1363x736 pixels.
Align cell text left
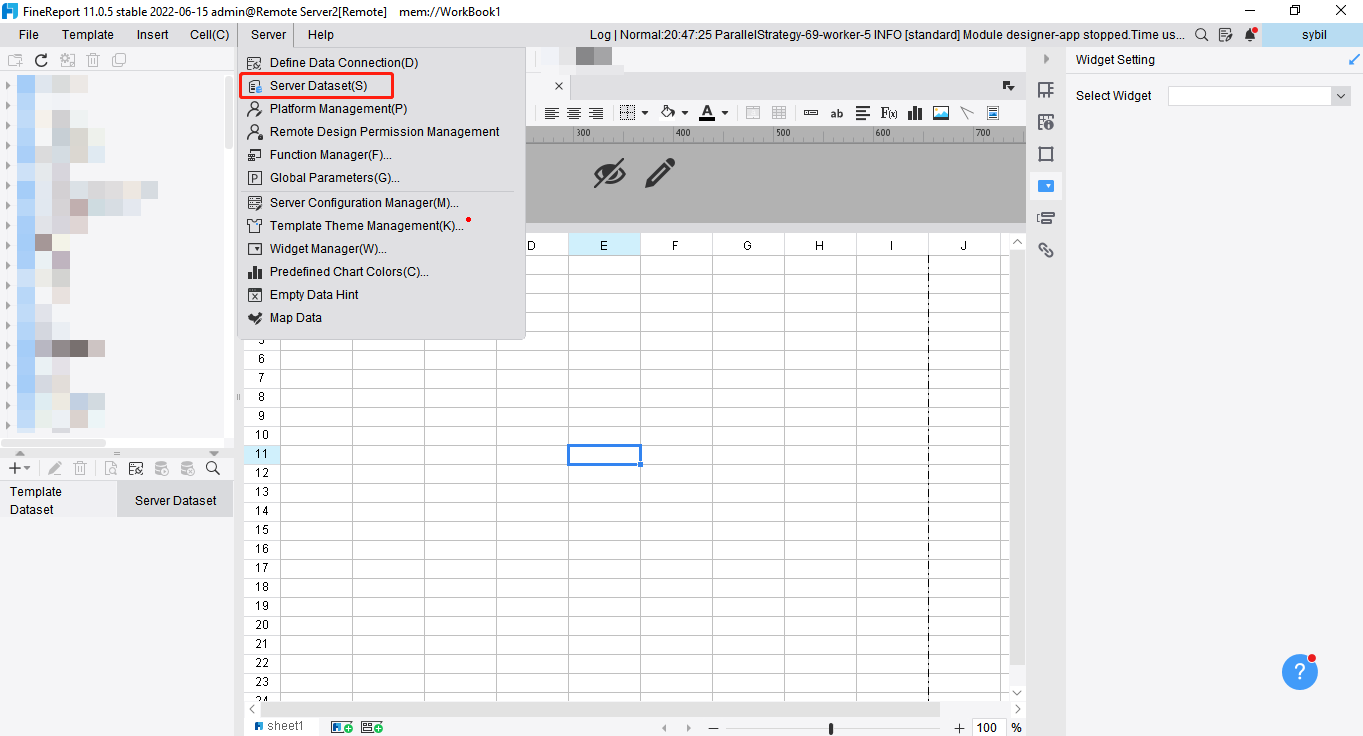point(552,113)
